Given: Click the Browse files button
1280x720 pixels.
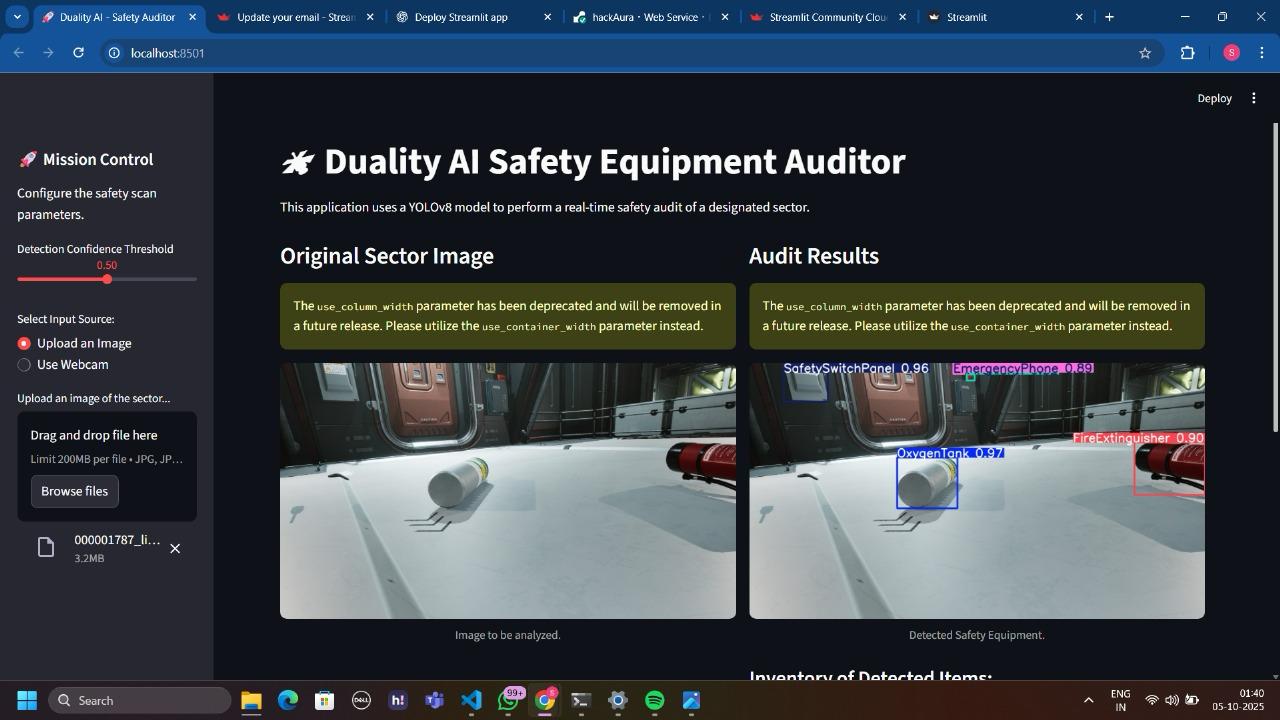Looking at the screenshot, I should pyautogui.click(x=75, y=491).
